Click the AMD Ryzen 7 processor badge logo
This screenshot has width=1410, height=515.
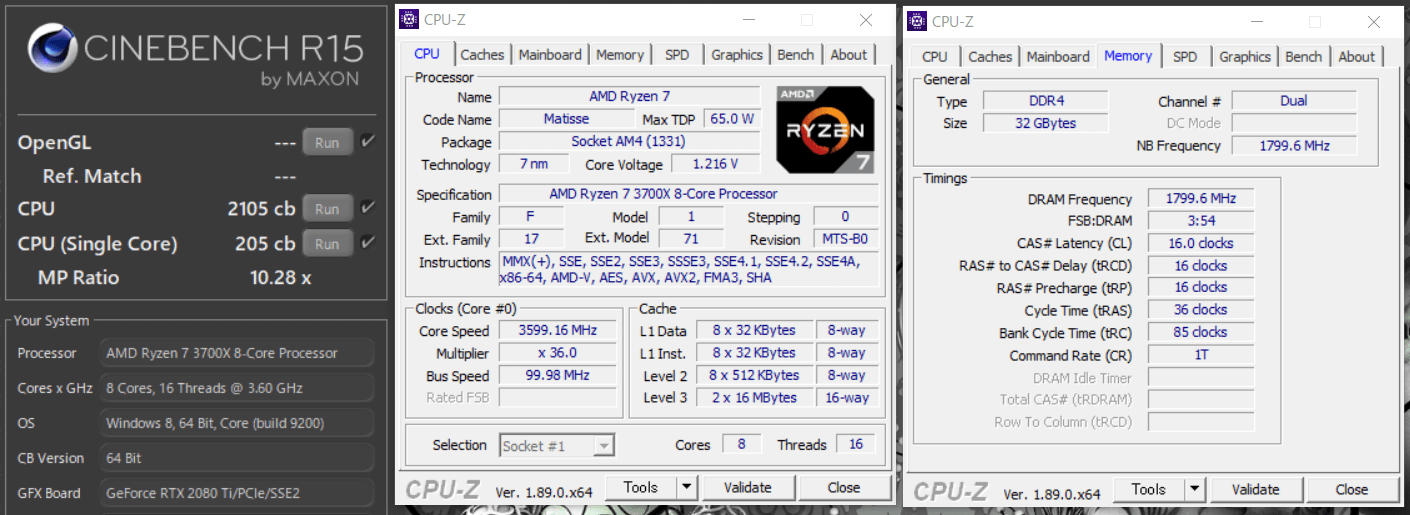(827, 130)
